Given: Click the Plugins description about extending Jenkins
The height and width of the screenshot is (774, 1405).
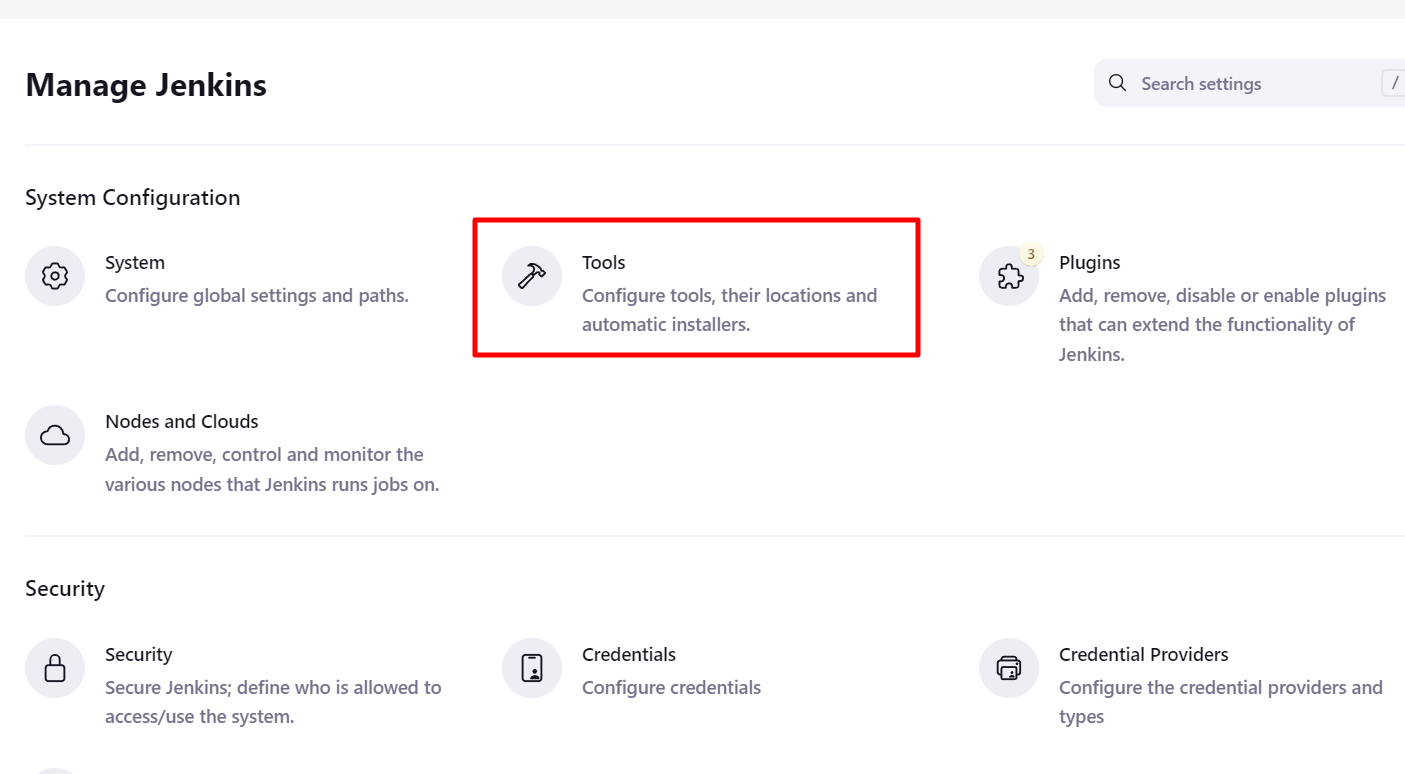Looking at the screenshot, I should pos(1223,325).
